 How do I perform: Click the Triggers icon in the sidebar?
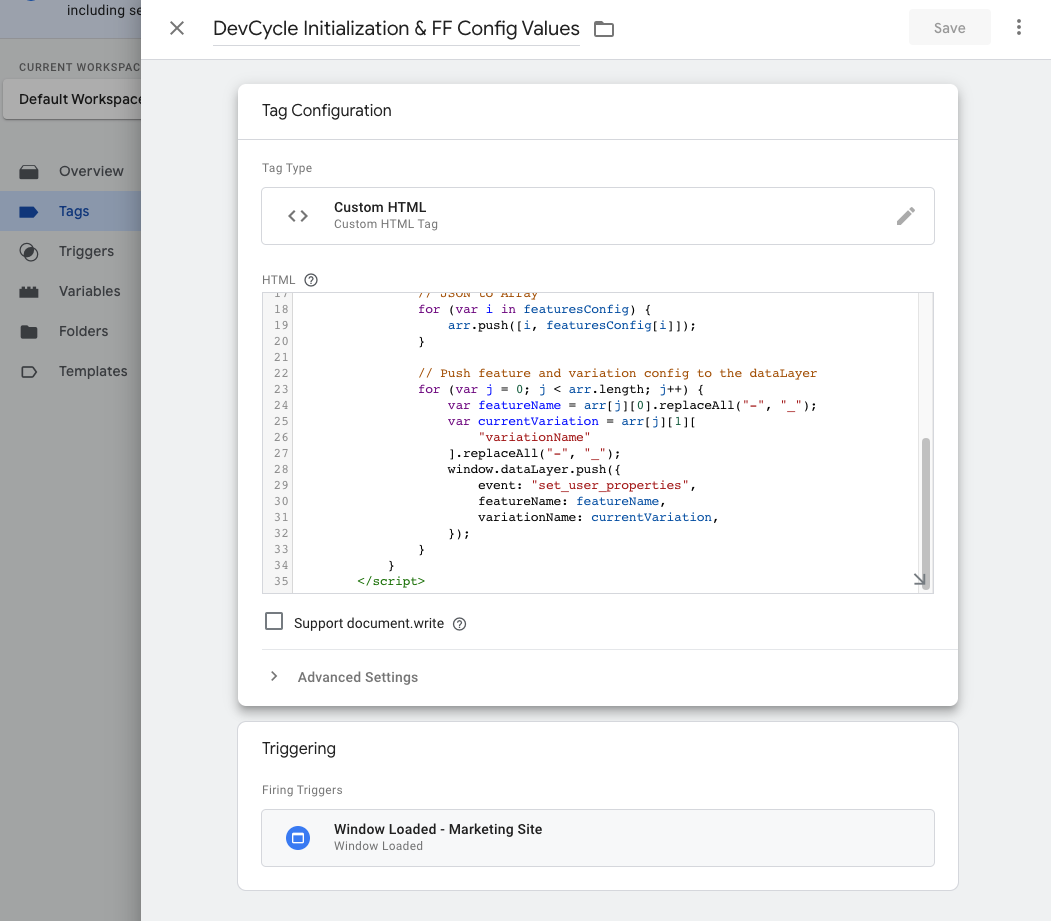tap(29, 252)
